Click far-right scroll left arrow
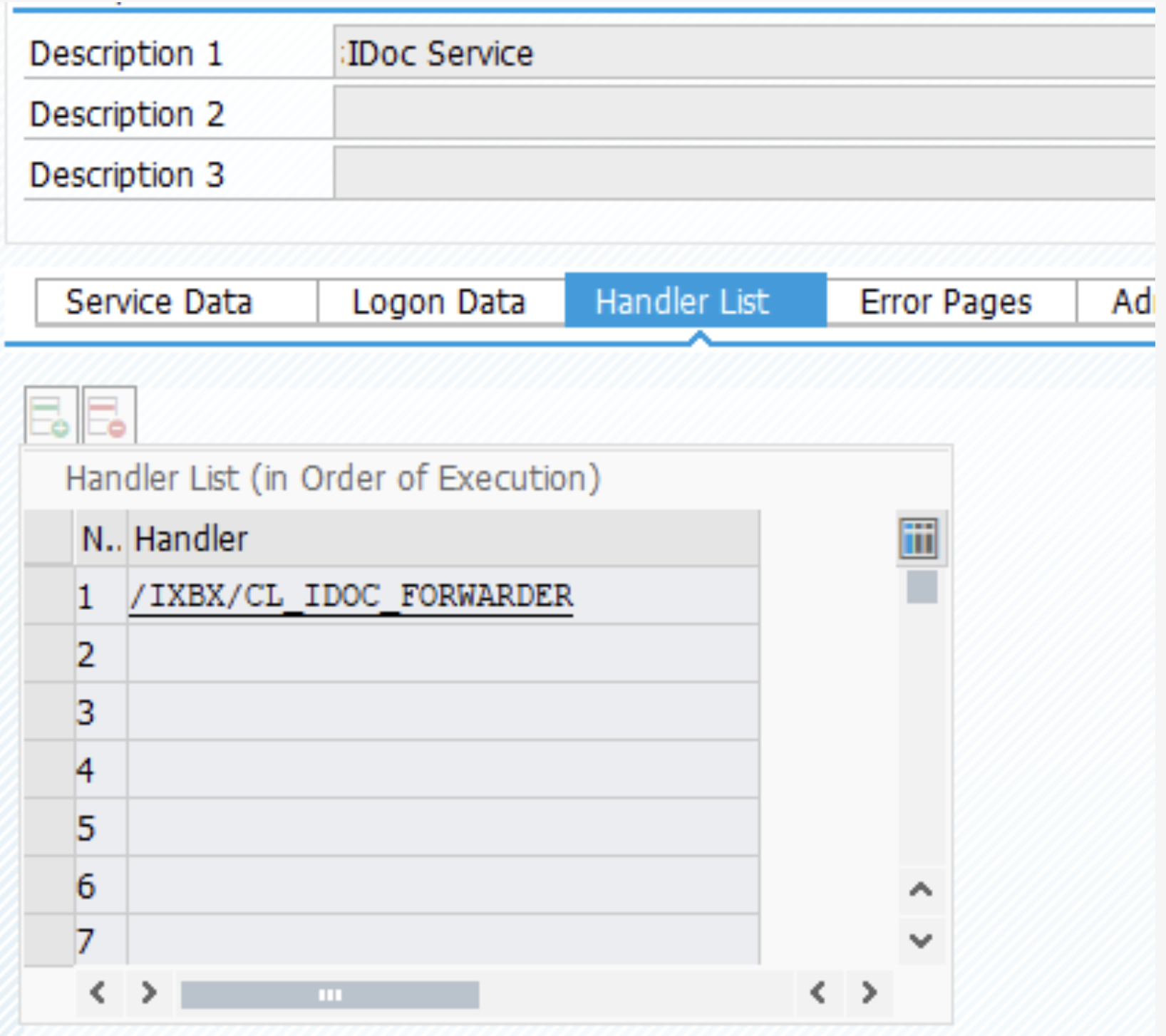 [x=818, y=993]
